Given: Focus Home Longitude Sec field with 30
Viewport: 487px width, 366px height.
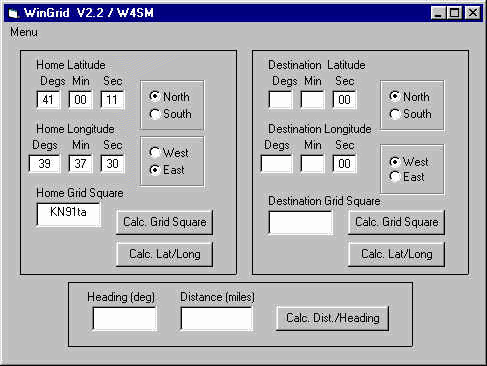Looking at the screenshot, I should 112,164.
